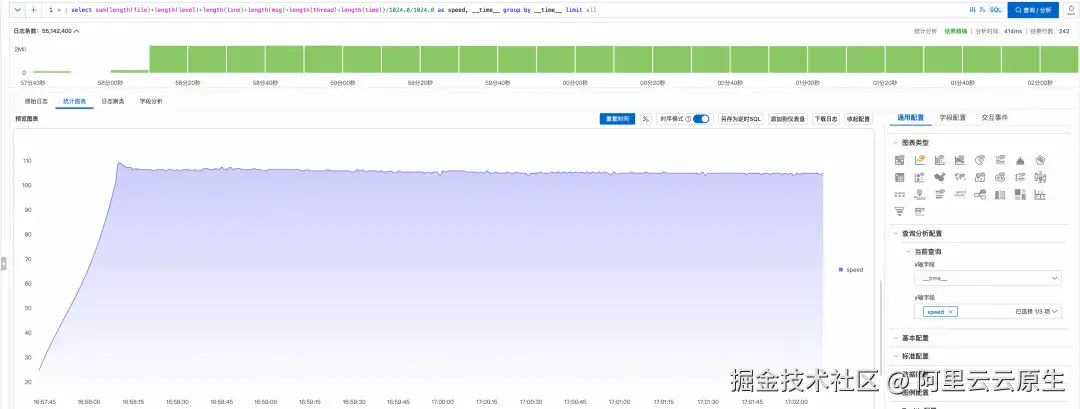Screen dimensions: 1080x409
Task: Collapse the 查询分析配置 section
Action: coord(895,233)
